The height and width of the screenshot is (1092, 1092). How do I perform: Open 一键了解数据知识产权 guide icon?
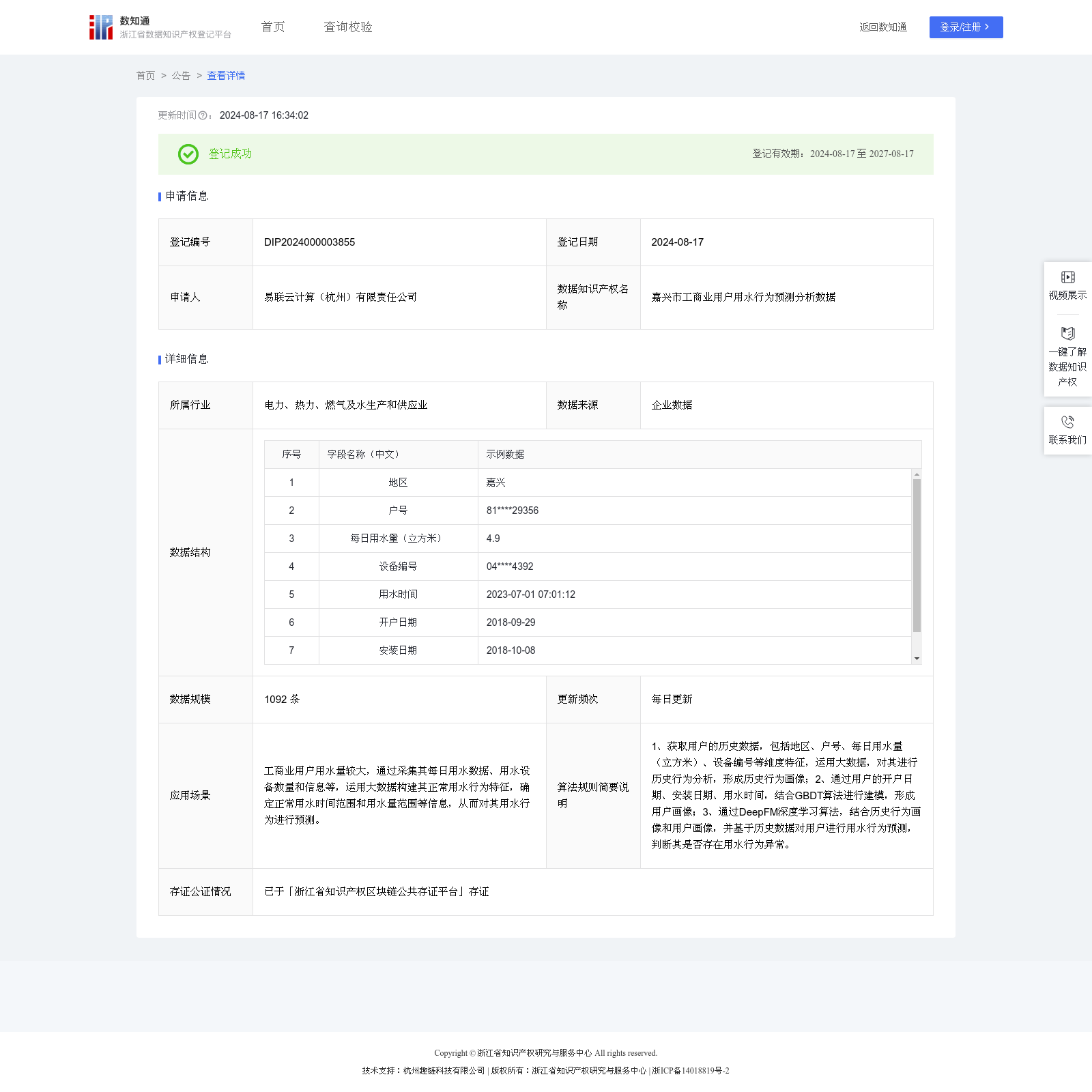1067,334
